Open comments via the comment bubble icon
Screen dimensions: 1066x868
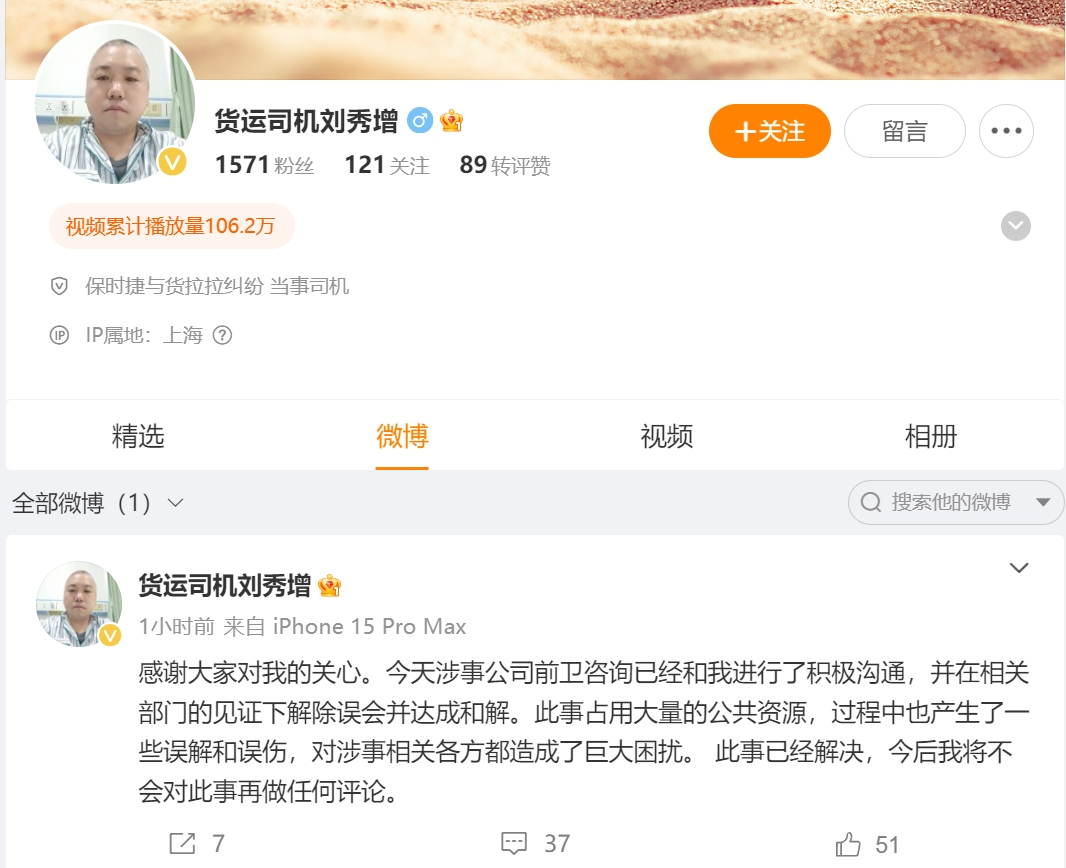tap(514, 843)
